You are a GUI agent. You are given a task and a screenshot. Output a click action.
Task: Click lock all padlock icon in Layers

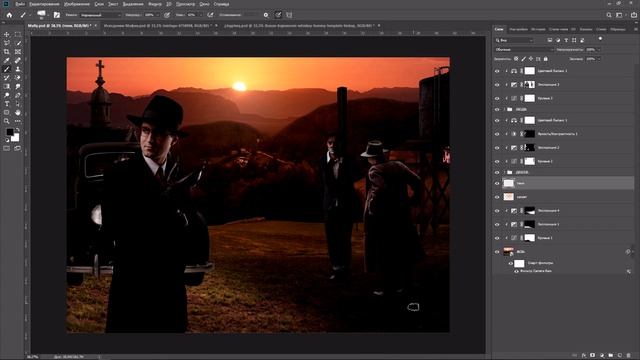point(545,59)
